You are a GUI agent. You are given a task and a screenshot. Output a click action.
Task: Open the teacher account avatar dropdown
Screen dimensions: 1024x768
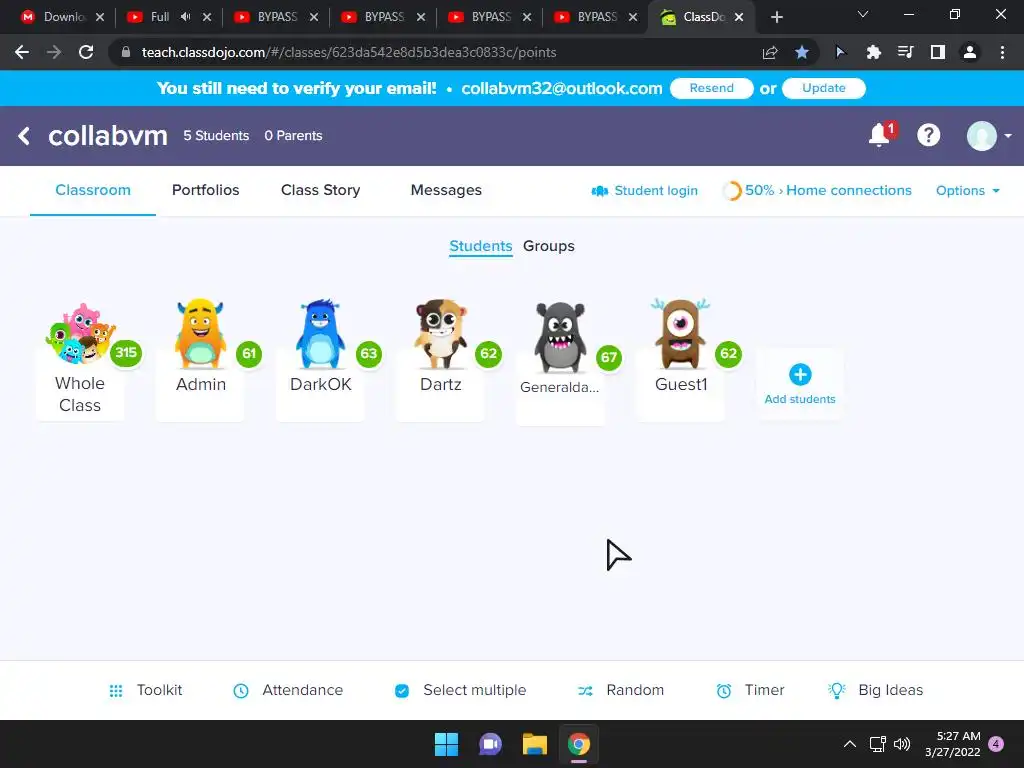pyautogui.click(x=989, y=136)
